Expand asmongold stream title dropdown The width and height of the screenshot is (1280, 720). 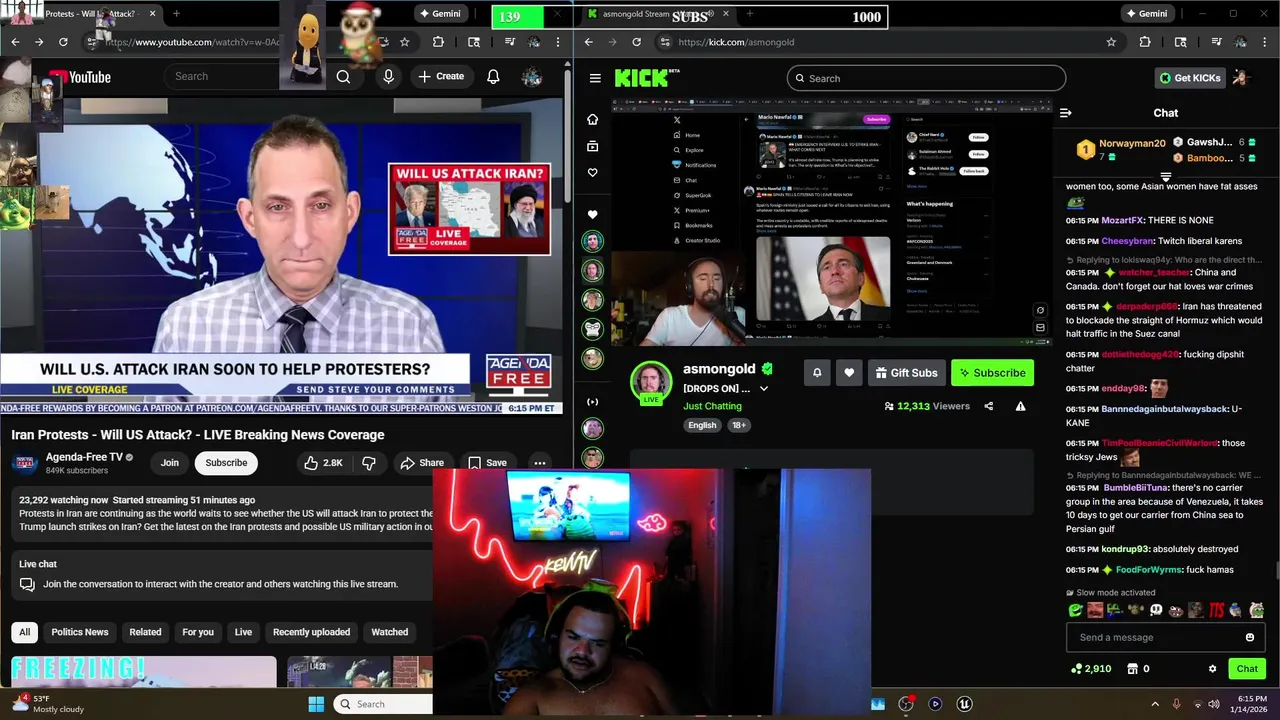pos(764,389)
